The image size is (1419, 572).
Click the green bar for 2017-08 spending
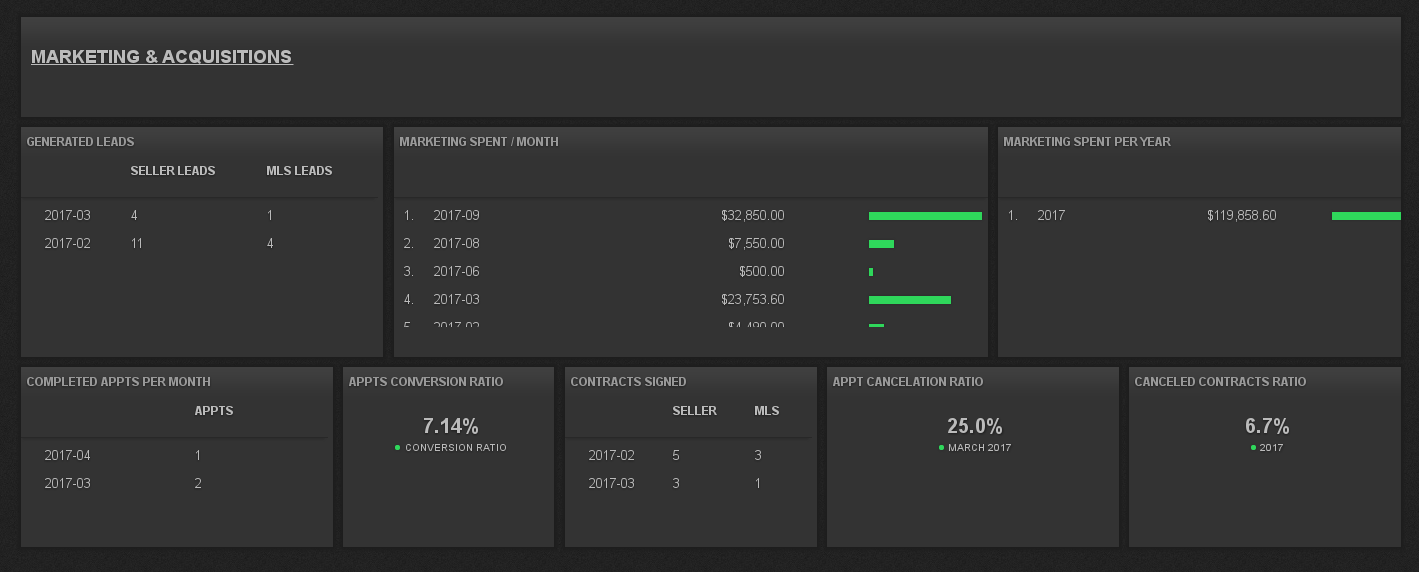coord(881,244)
